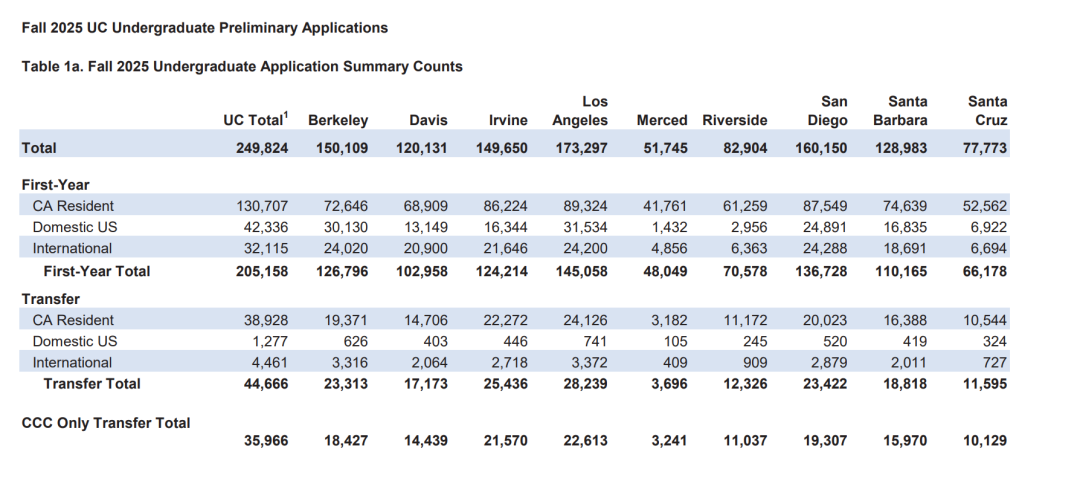
Task: Select Irvine First-Year CA Resident 86,224
Action: click(x=506, y=205)
